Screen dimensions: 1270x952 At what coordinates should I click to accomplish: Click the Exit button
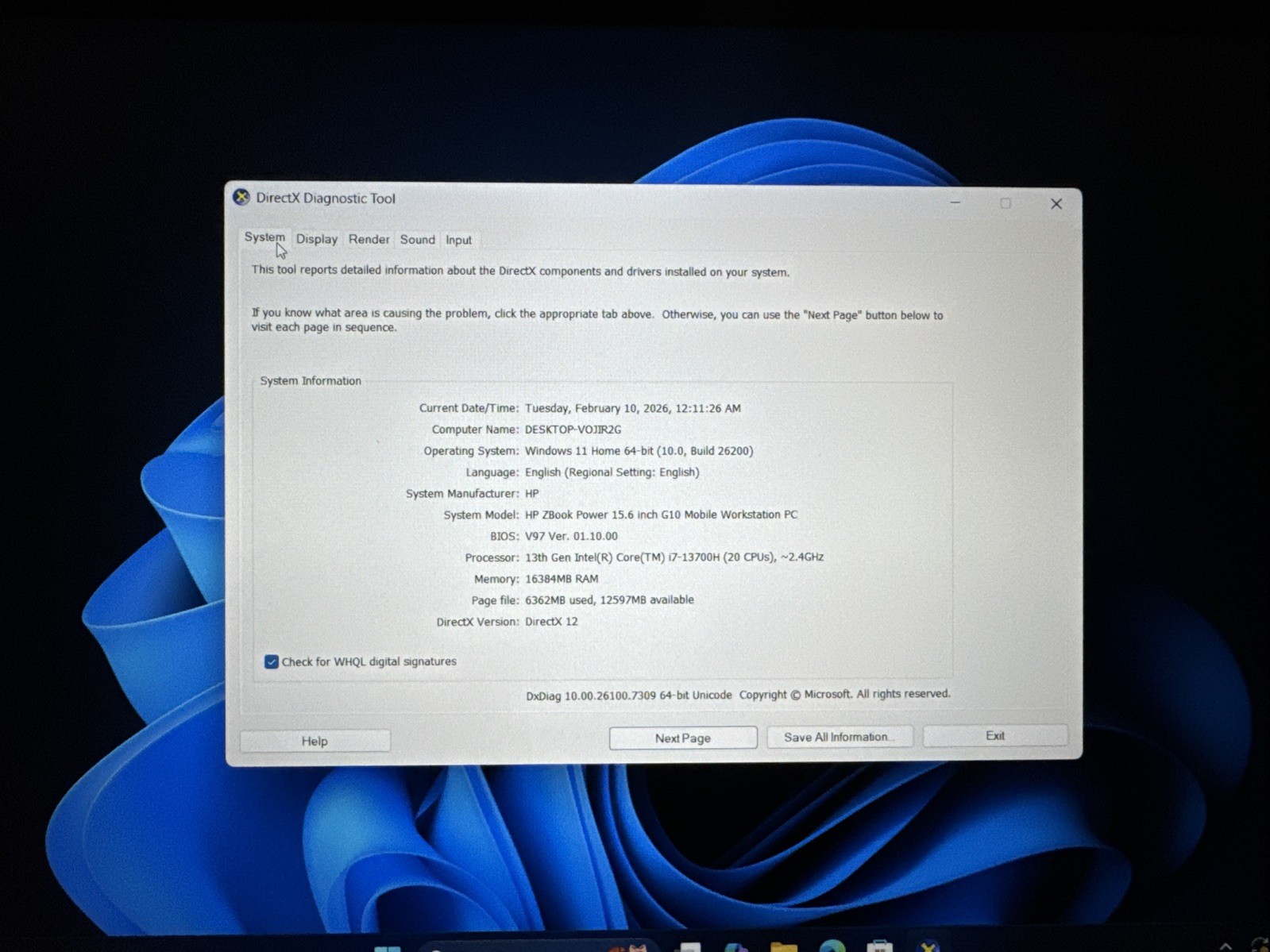pyautogui.click(x=995, y=736)
